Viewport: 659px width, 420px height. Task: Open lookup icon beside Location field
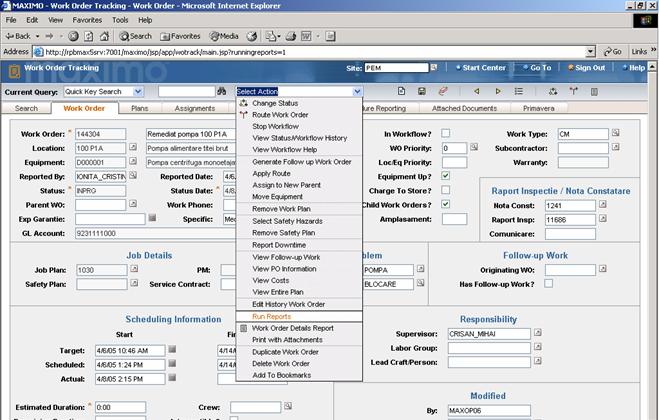pyautogui.click(x=133, y=147)
